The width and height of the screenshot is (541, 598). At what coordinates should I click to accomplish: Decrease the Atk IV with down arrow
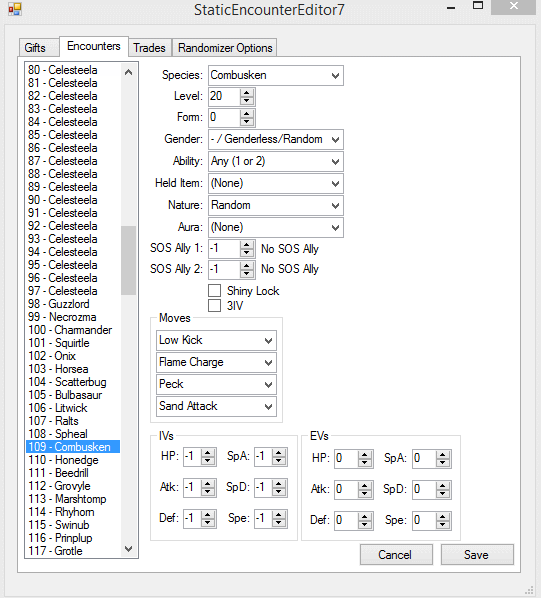point(208,492)
